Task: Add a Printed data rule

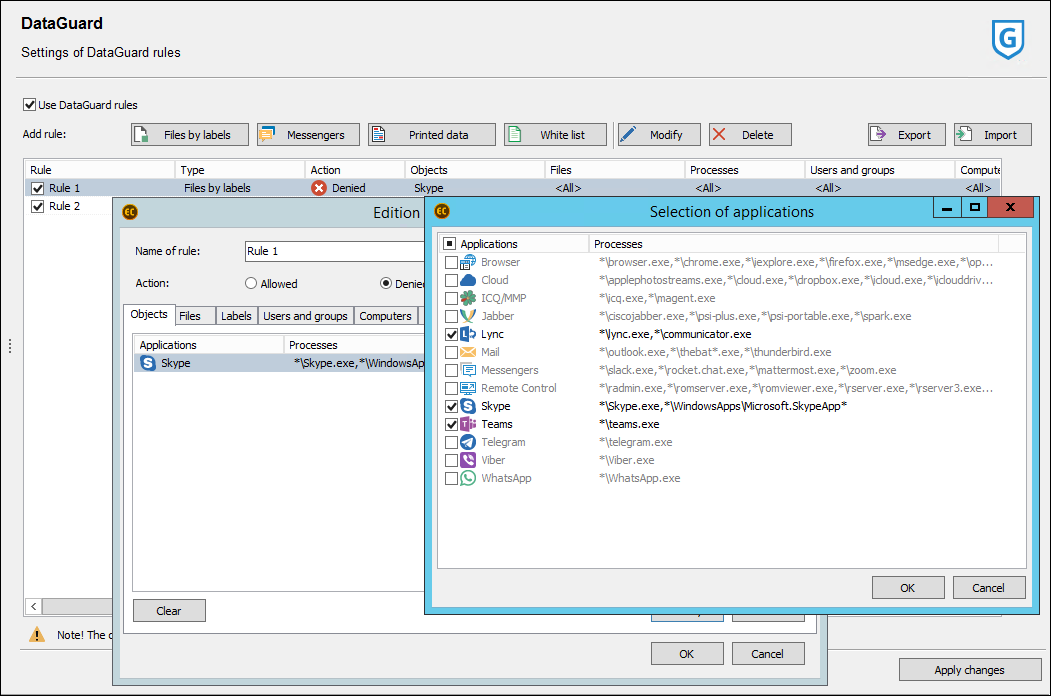Action: (432, 135)
